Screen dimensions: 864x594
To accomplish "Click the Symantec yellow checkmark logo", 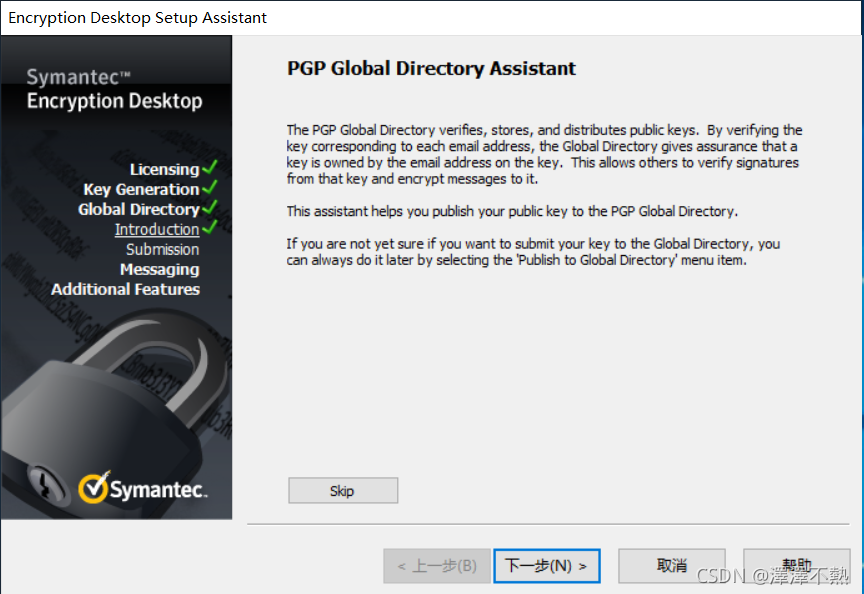I will [94, 487].
